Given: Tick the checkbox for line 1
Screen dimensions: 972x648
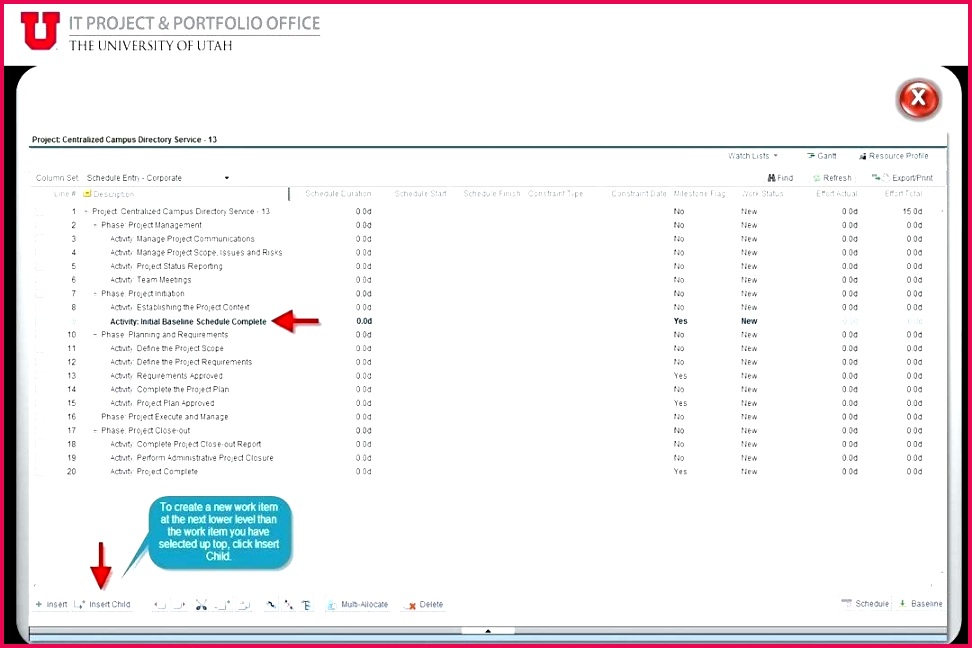Looking at the screenshot, I should [39, 212].
